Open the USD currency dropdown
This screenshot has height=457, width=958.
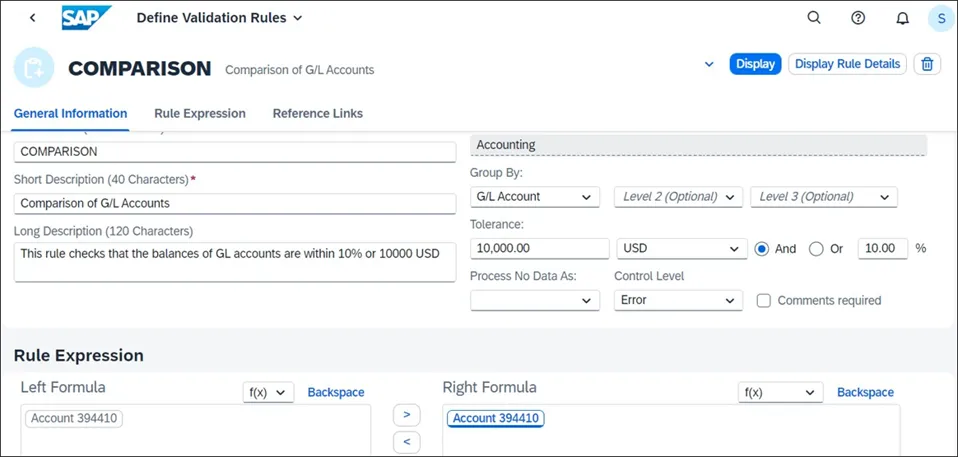[x=682, y=249]
